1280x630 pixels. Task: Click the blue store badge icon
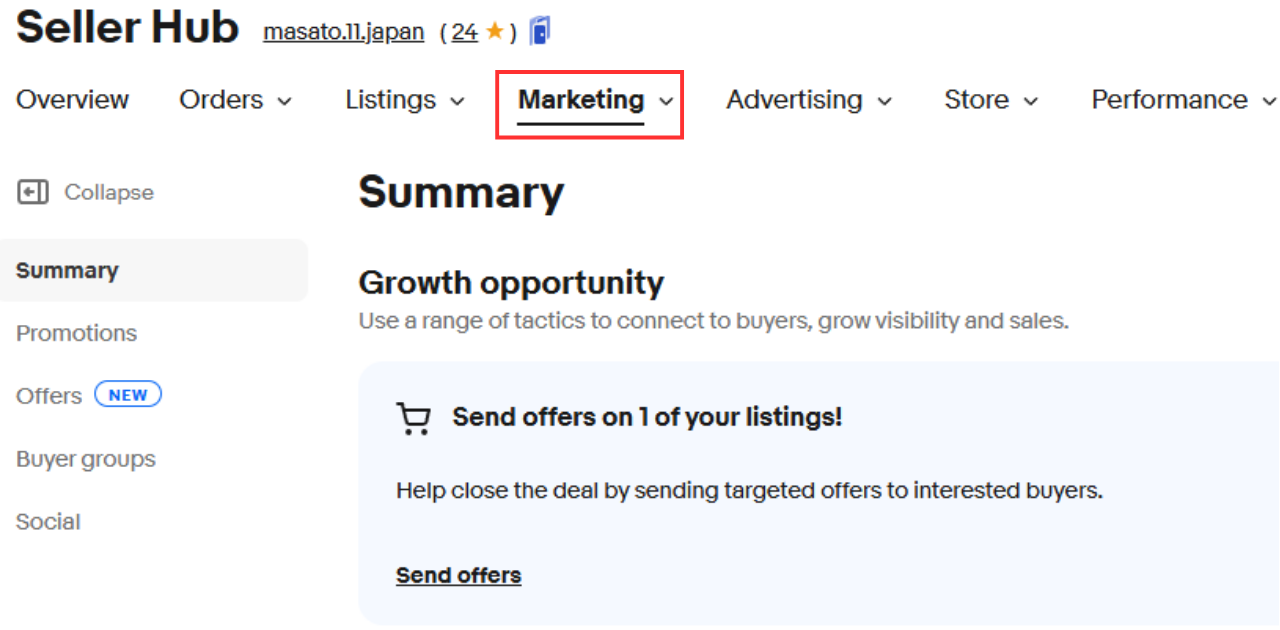(x=540, y=32)
